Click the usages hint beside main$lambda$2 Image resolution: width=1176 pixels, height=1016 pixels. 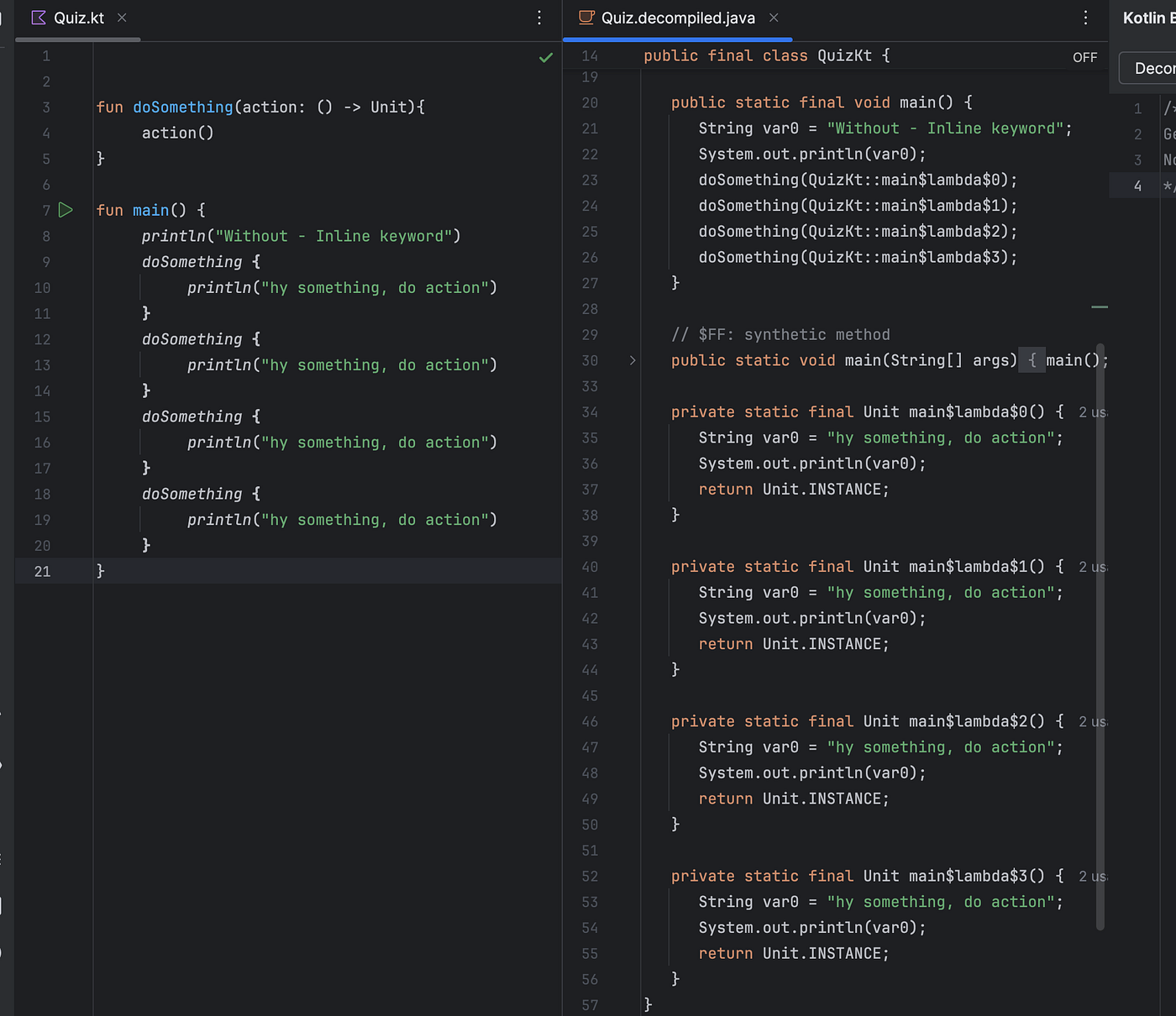[x=1093, y=721]
